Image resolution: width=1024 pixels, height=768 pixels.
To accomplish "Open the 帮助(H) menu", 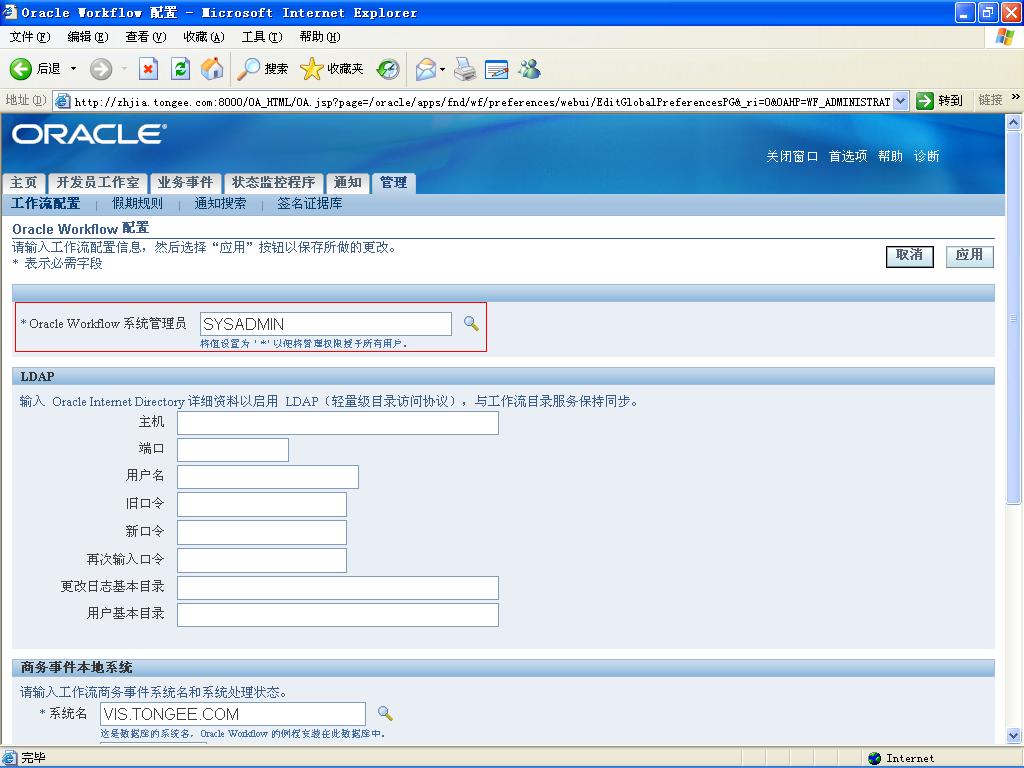I will pyautogui.click(x=320, y=37).
